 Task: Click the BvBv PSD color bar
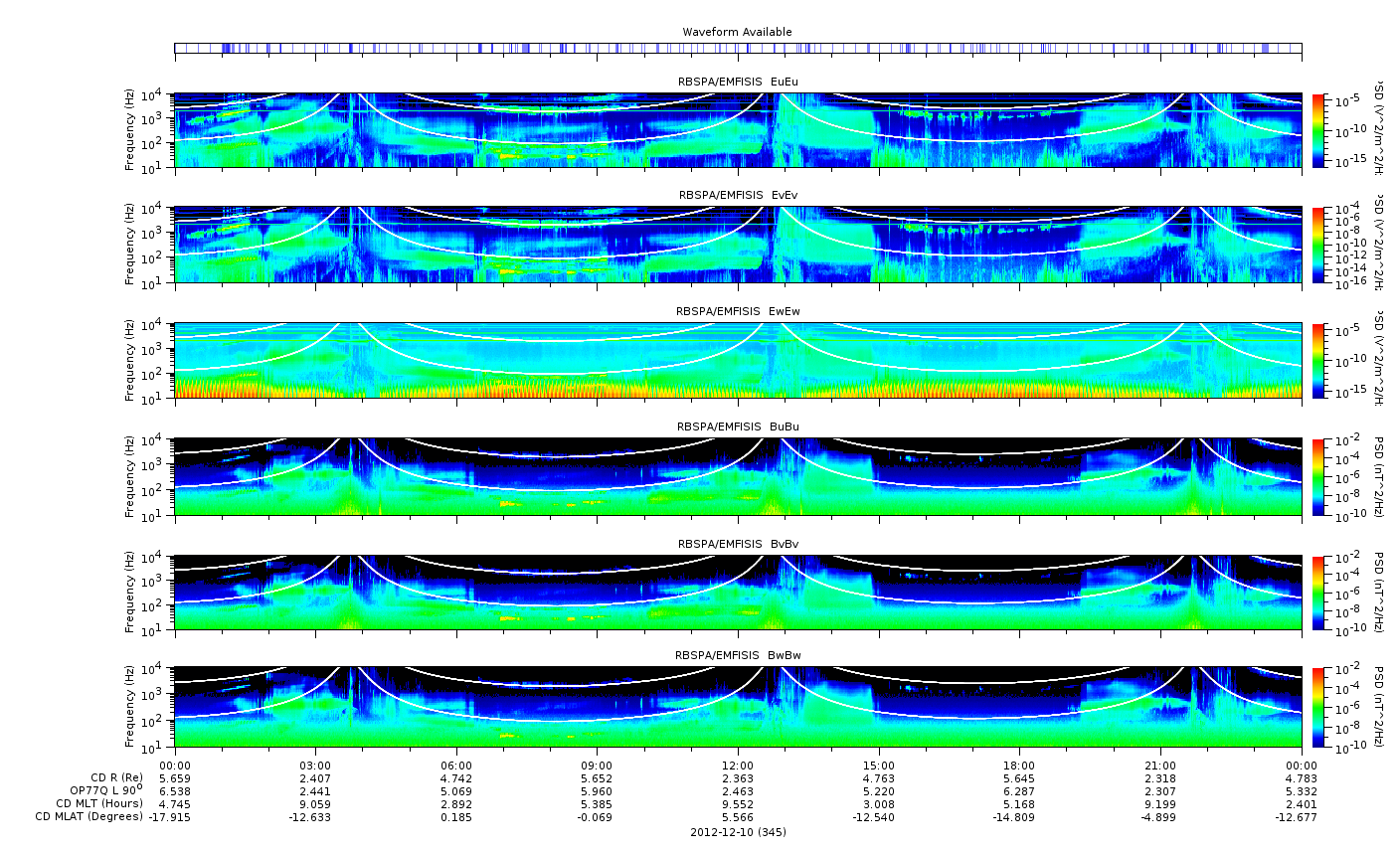(1317, 593)
